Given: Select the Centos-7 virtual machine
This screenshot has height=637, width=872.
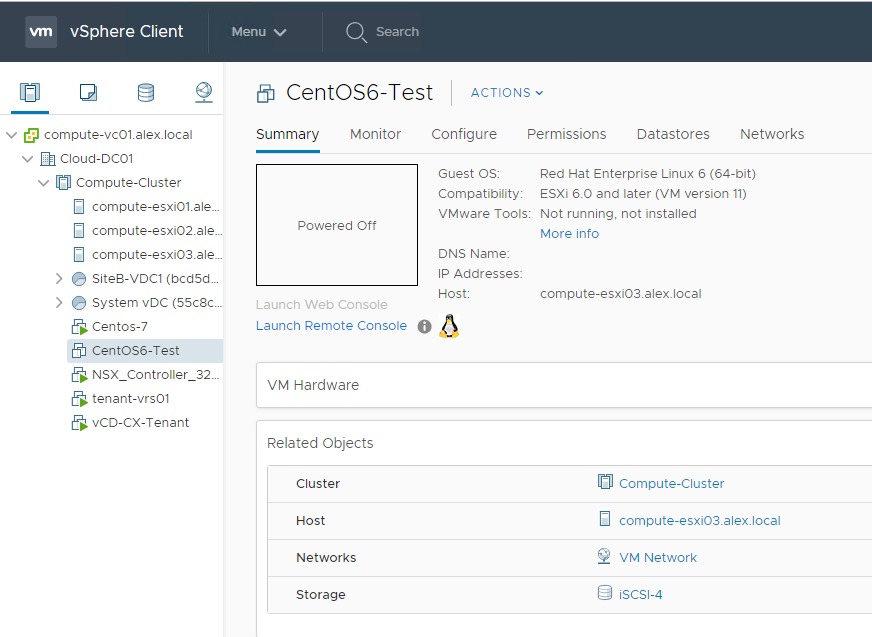Looking at the screenshot, I should 119,327.
